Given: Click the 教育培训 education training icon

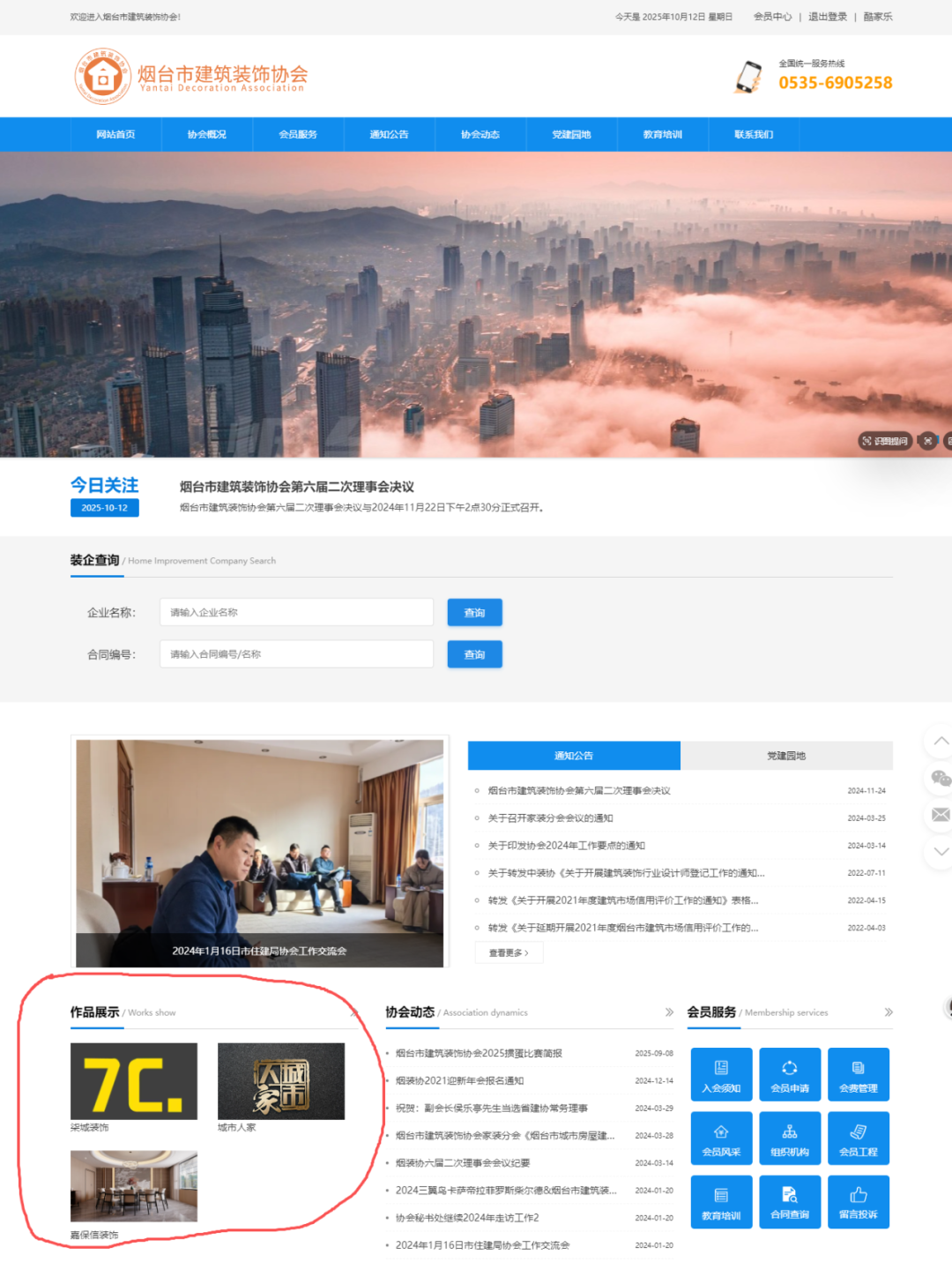Looking at the screenshot, I should point(720,1201).
